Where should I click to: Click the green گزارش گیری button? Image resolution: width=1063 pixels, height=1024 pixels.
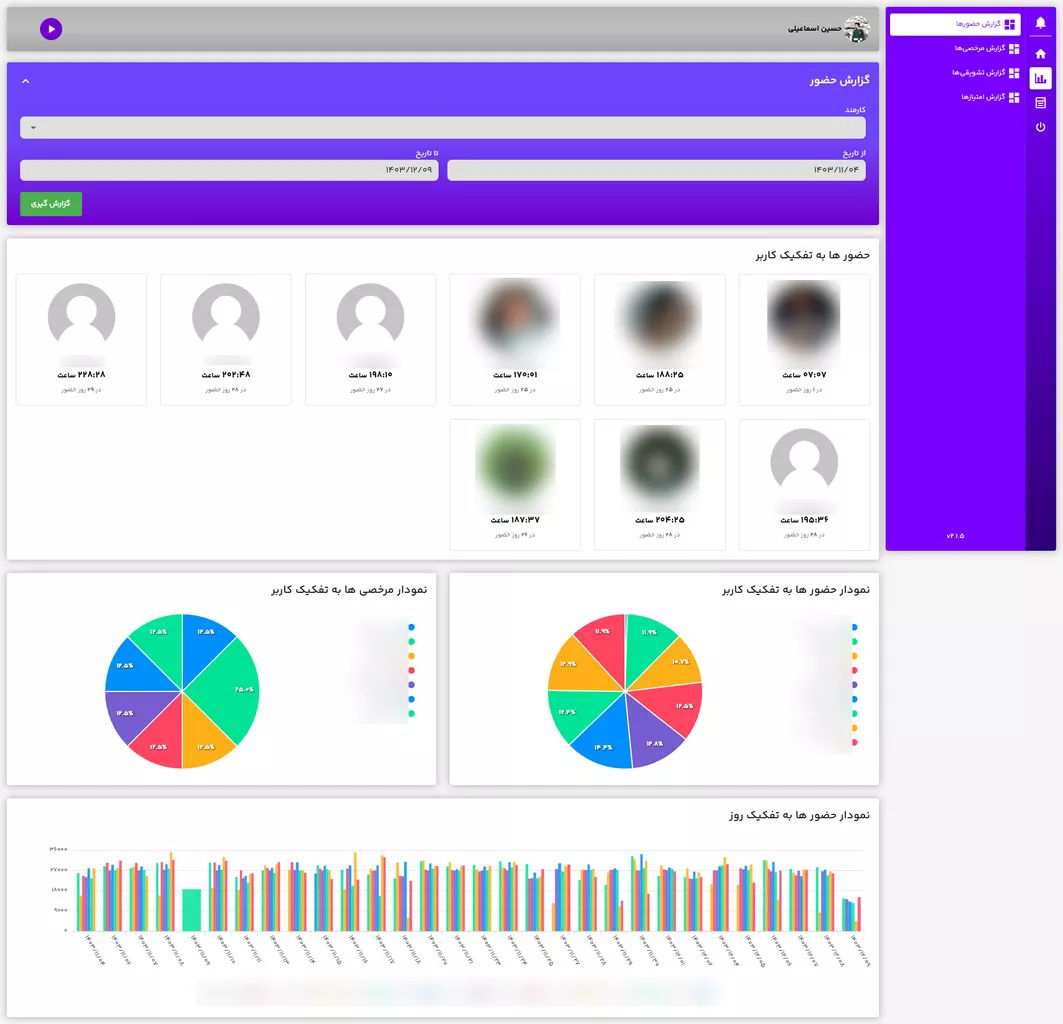[51, 203]
